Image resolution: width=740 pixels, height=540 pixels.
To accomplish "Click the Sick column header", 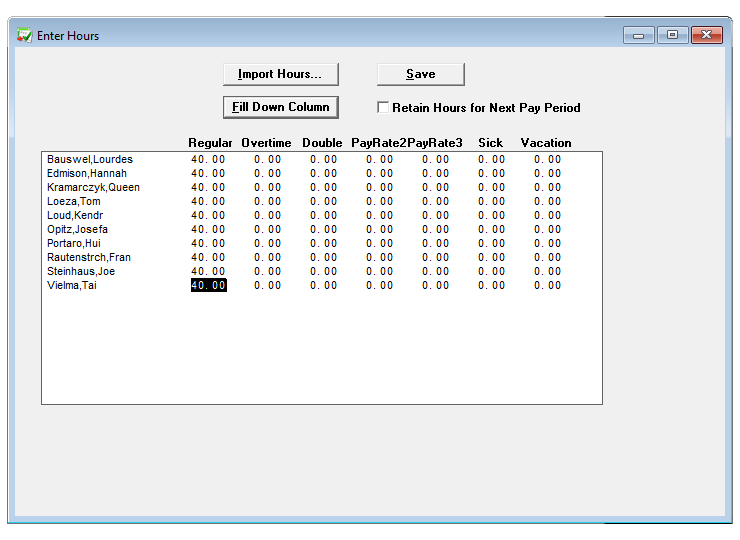I will coord(490,143).
